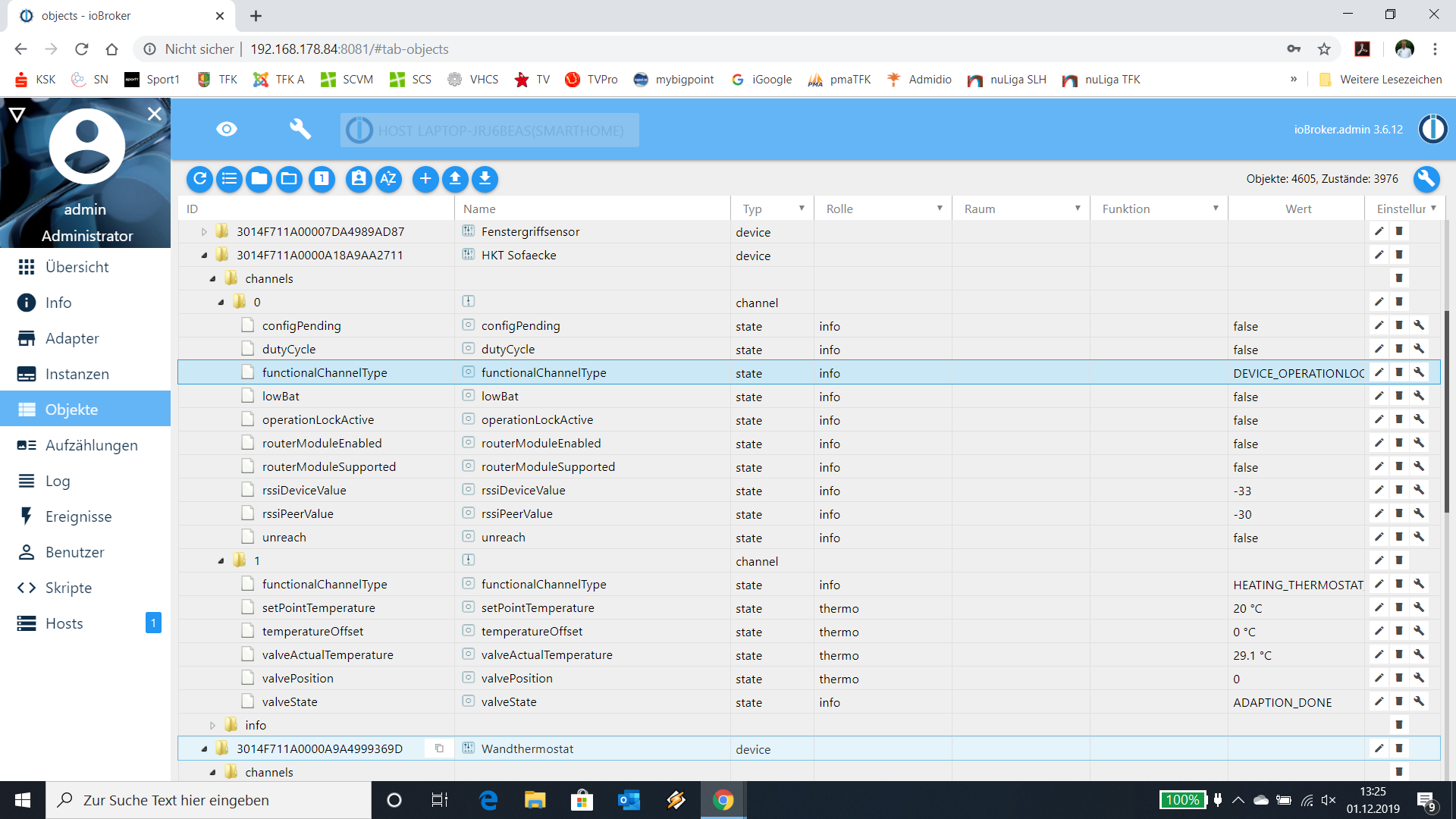The width and height of the screenshot is (1456, 819).
Task: Click the ID filter field header
Action: 315,209
